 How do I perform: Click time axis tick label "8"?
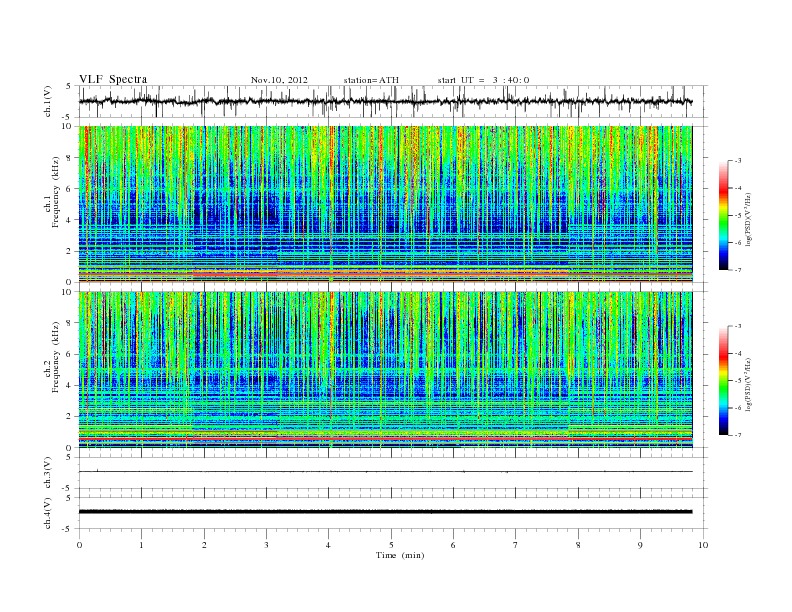578,545
